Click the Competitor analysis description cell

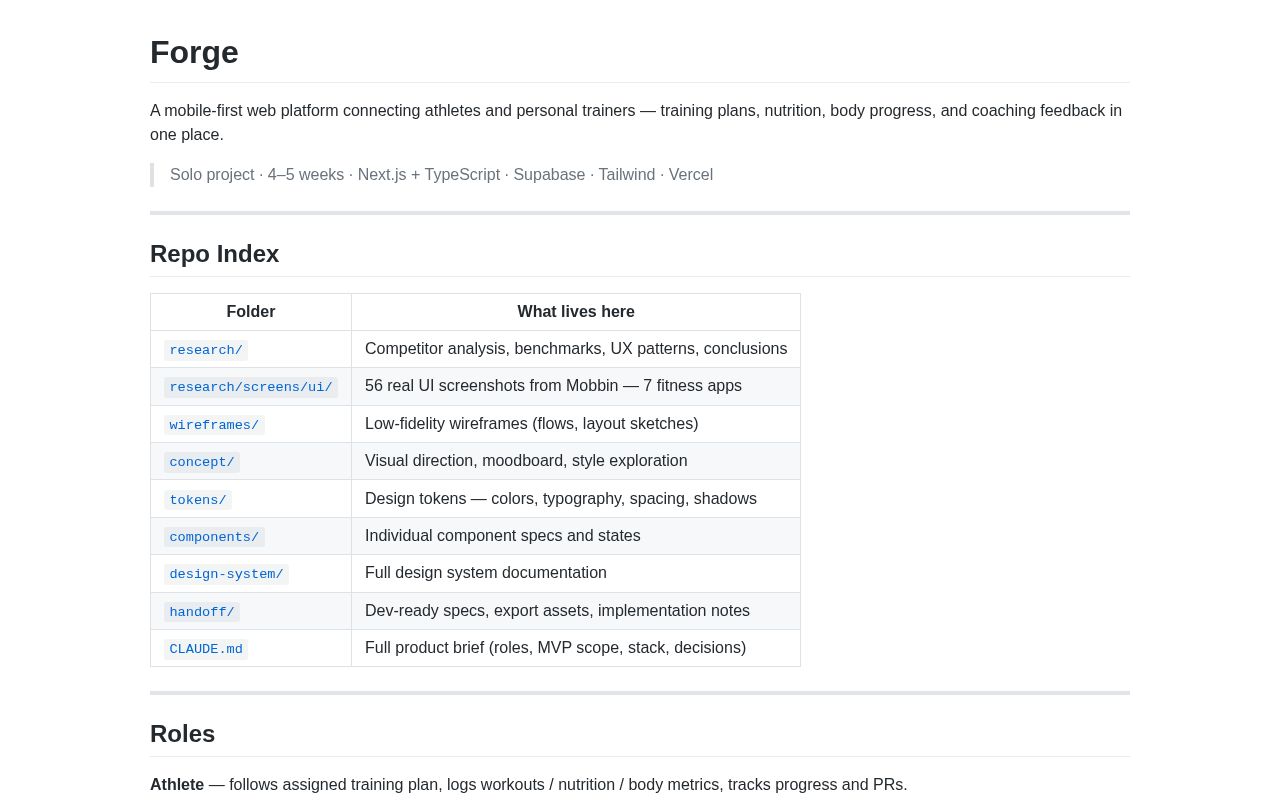[576, 349]
